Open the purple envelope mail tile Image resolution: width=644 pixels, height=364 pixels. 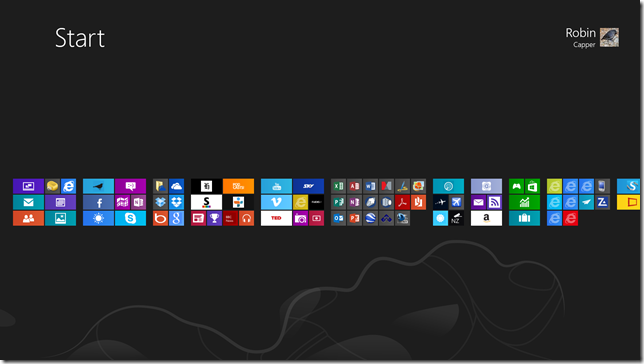tap(478, 202)
